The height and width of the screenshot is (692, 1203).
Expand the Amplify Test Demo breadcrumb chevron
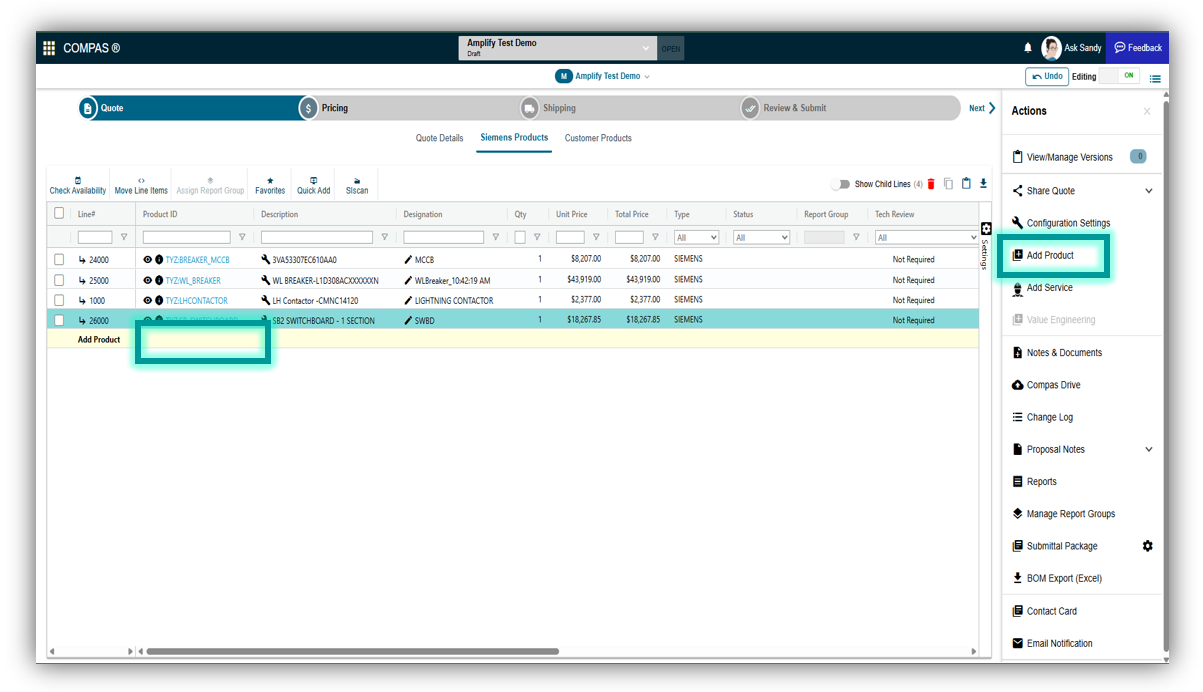pos(647,77)
